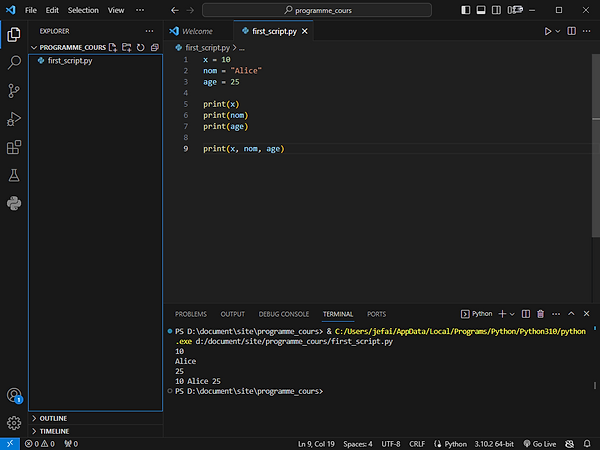Image resolution: width=600 pixels, height=450 pixels.
Task: Click Ln 9, Col 19 cursor position
Action: pyautogui.click(x=316, y=444)
